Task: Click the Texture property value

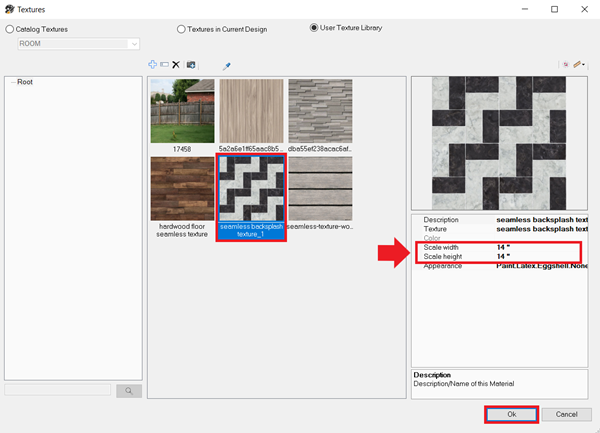Action: 542,229
